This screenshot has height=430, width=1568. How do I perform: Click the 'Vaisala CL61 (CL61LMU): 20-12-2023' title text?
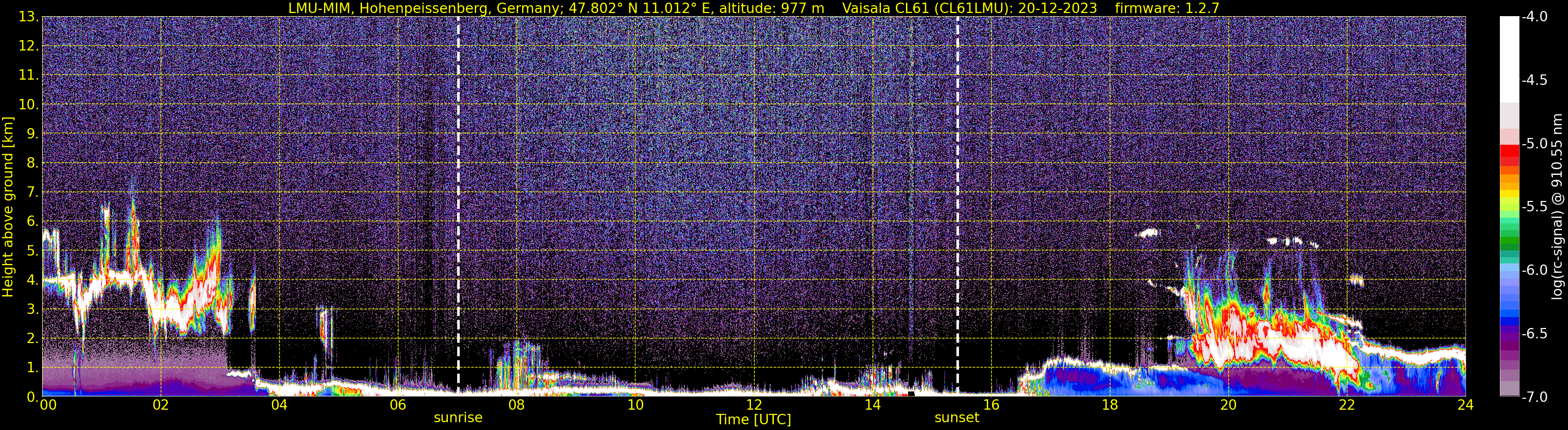(x=969, y=8)
